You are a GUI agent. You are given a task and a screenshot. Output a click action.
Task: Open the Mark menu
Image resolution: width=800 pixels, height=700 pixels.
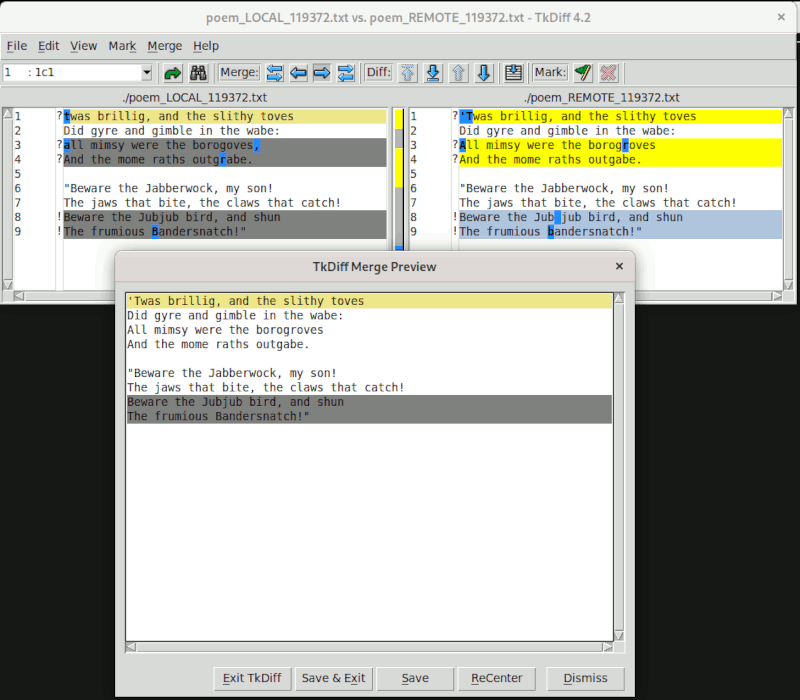click(122, 46)
